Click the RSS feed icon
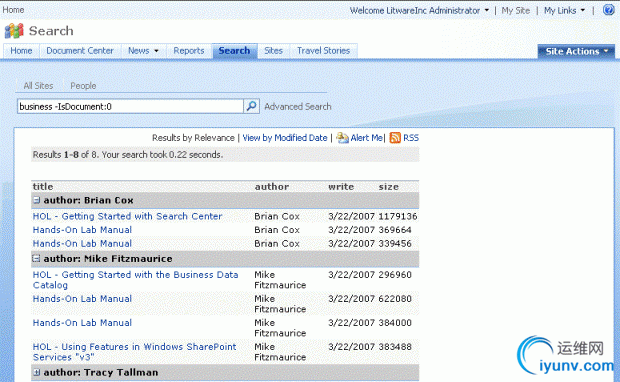This screenshot has height=382, width=620. click(x=395, y=138)
